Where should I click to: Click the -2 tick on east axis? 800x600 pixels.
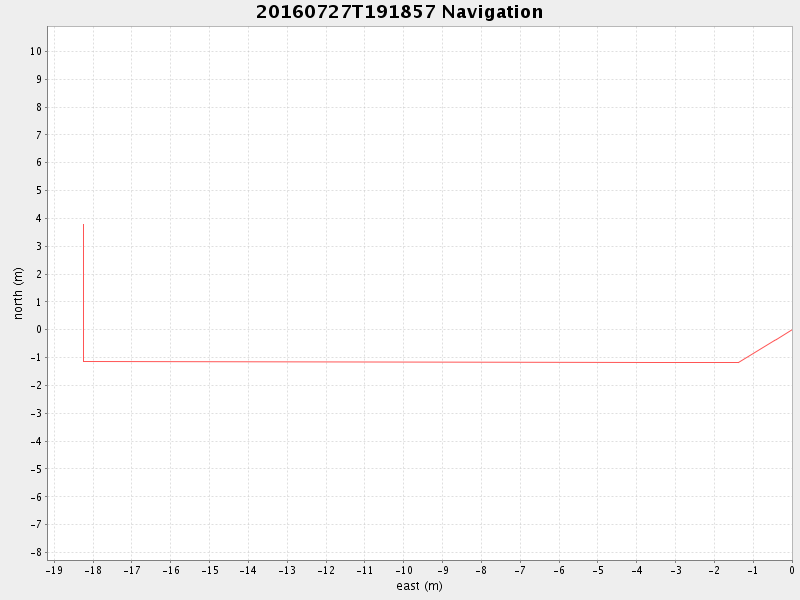[714, 571]
